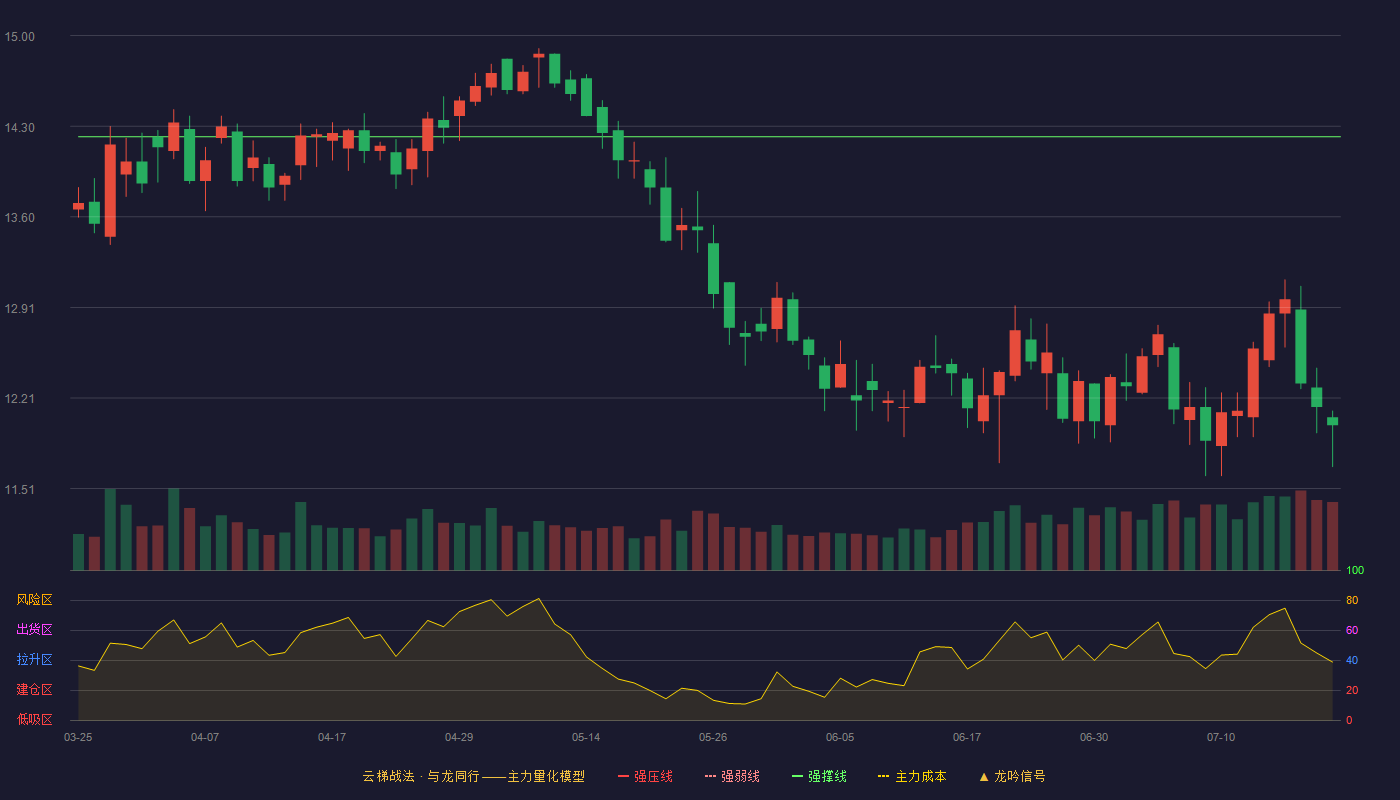This screenshot has width=1400, height=800.
Task: Click the pink dashed 强弱线 legend icon
Action: [x=710, y=776]
